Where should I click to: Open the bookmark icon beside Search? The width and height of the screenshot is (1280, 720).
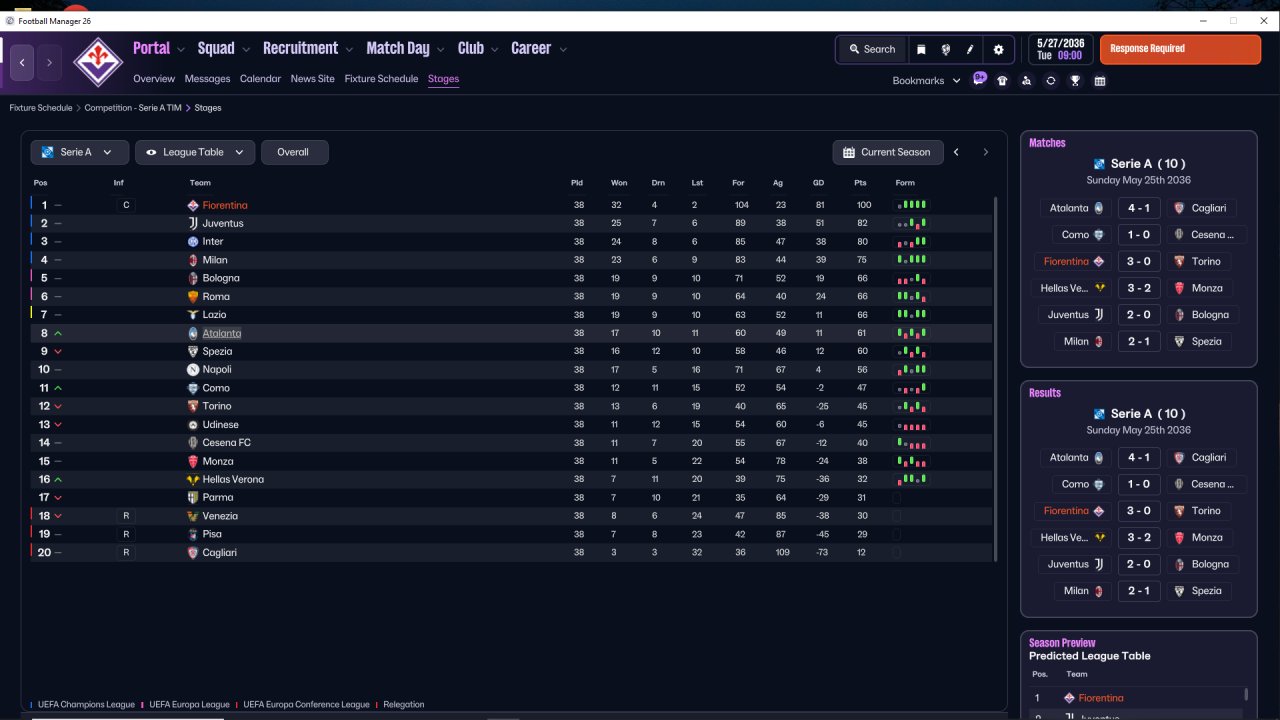[x=921, y=49]
